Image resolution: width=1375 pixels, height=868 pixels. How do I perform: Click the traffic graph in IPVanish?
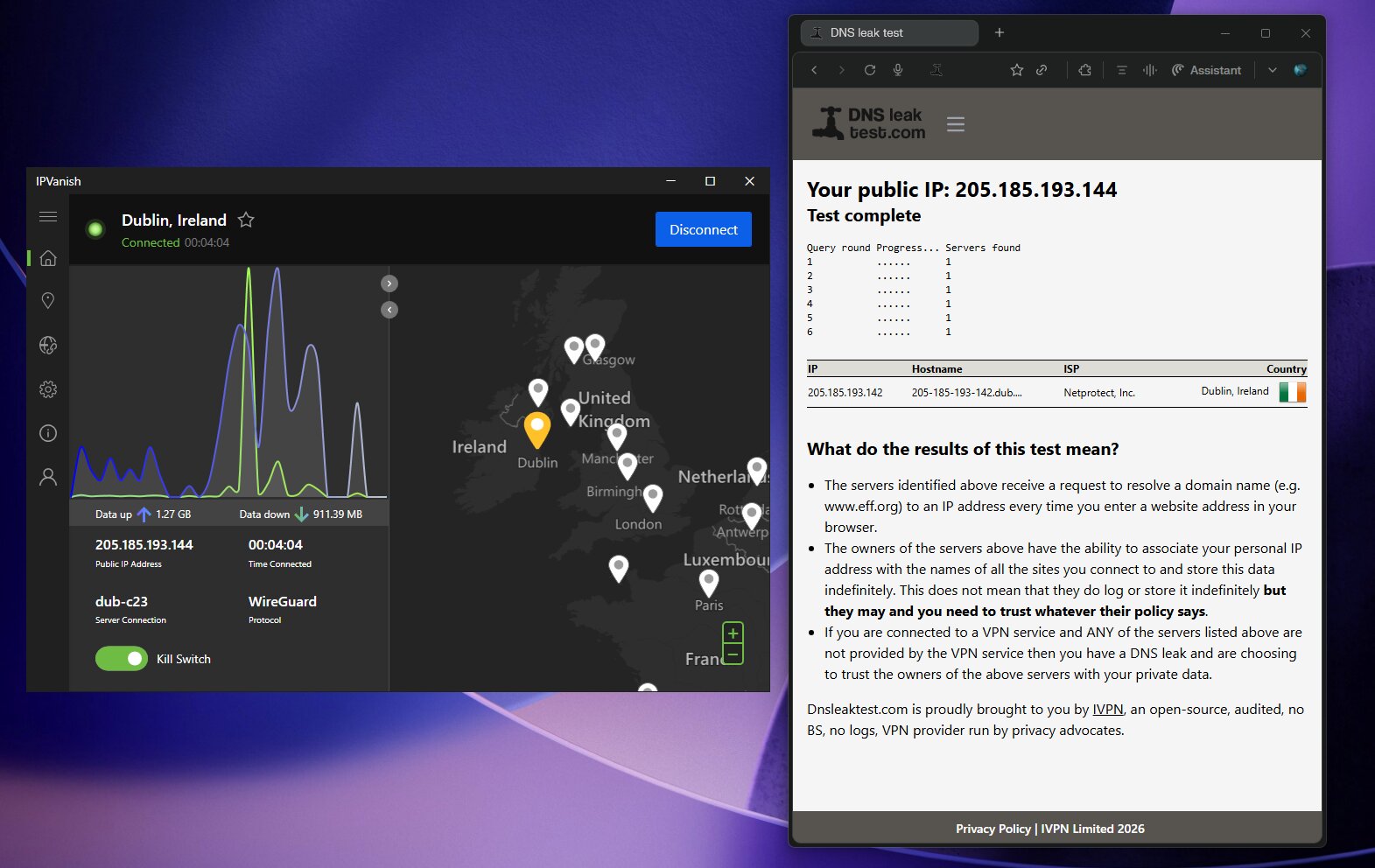(229, 383)
